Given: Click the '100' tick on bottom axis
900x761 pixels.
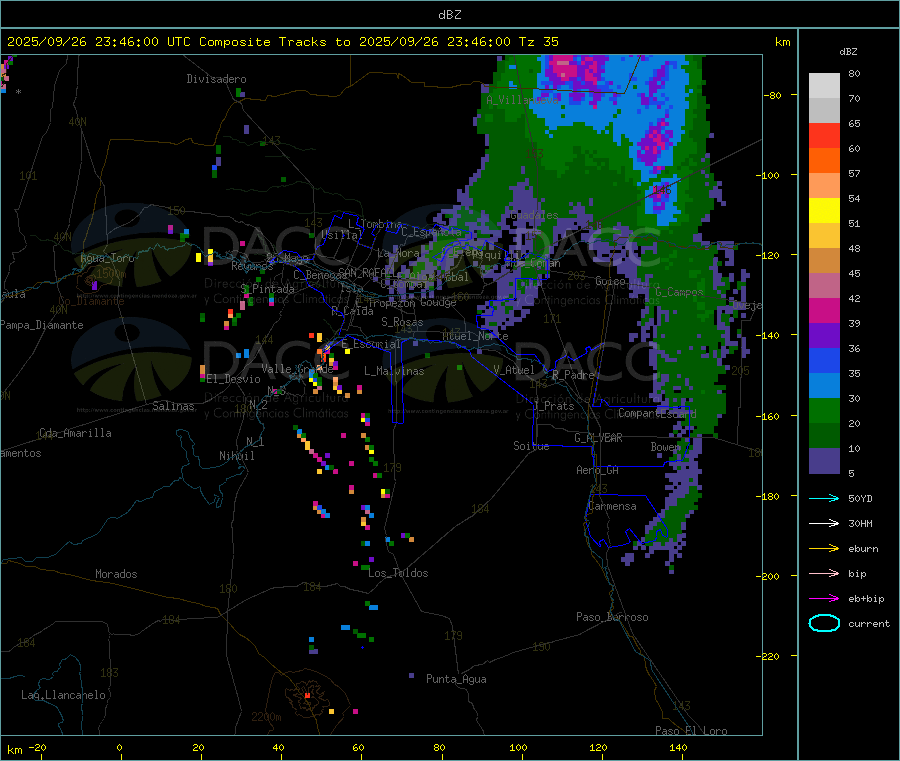Looking at the screenshot, I should 518,747.
